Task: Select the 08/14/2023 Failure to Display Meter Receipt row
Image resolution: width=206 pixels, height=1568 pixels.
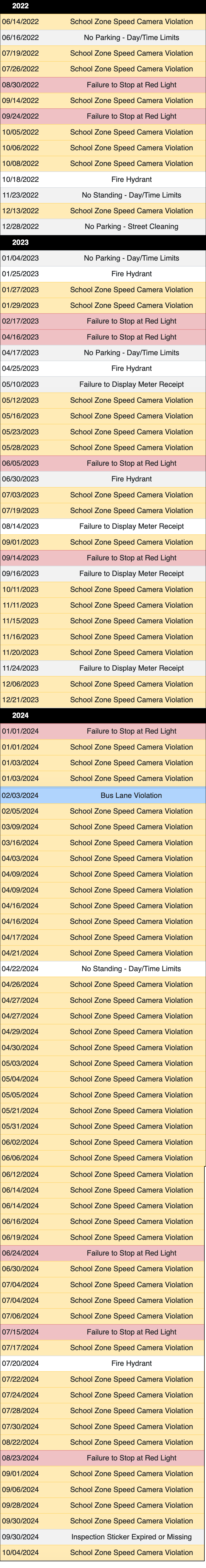Action: pyautogui.click(x=102, y=526)
